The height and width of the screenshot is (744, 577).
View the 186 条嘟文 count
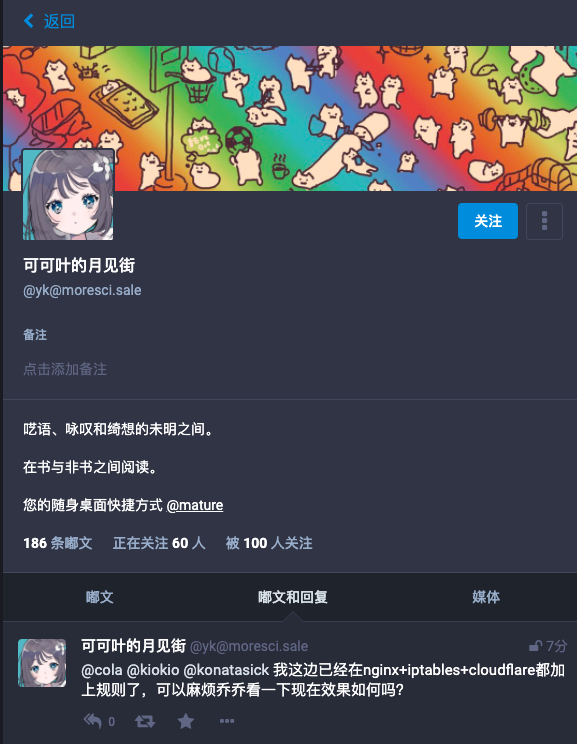(x=58, y=543)
